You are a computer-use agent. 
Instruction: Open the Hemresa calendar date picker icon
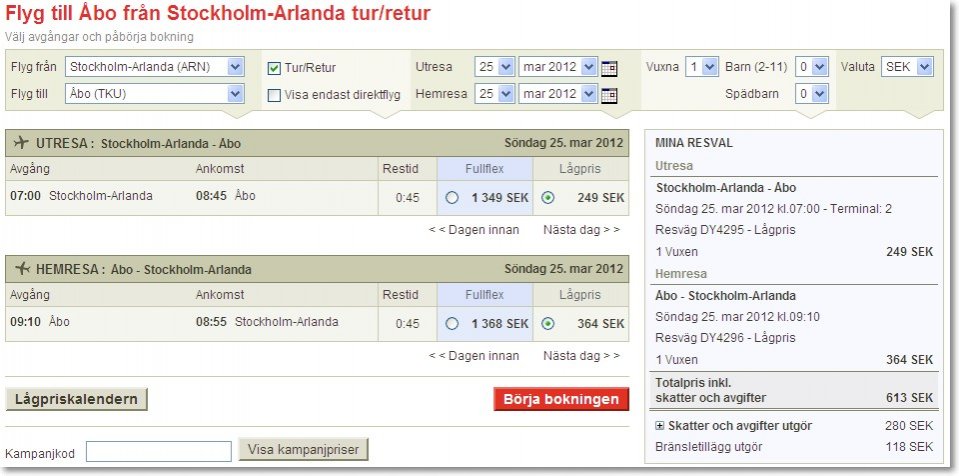[x=610, y=95]
